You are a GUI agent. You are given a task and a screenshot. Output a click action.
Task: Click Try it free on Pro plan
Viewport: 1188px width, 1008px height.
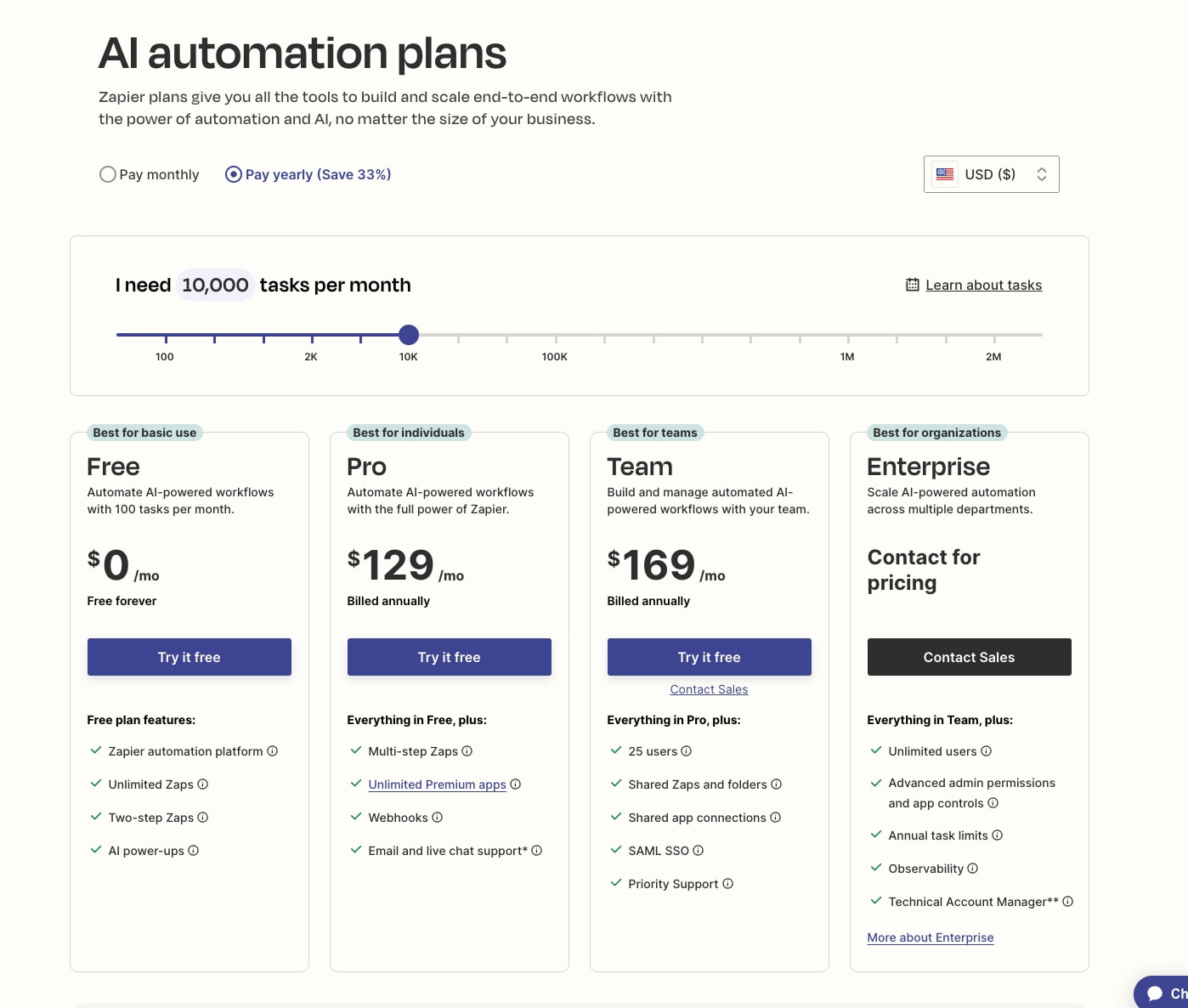coord(450,657)
